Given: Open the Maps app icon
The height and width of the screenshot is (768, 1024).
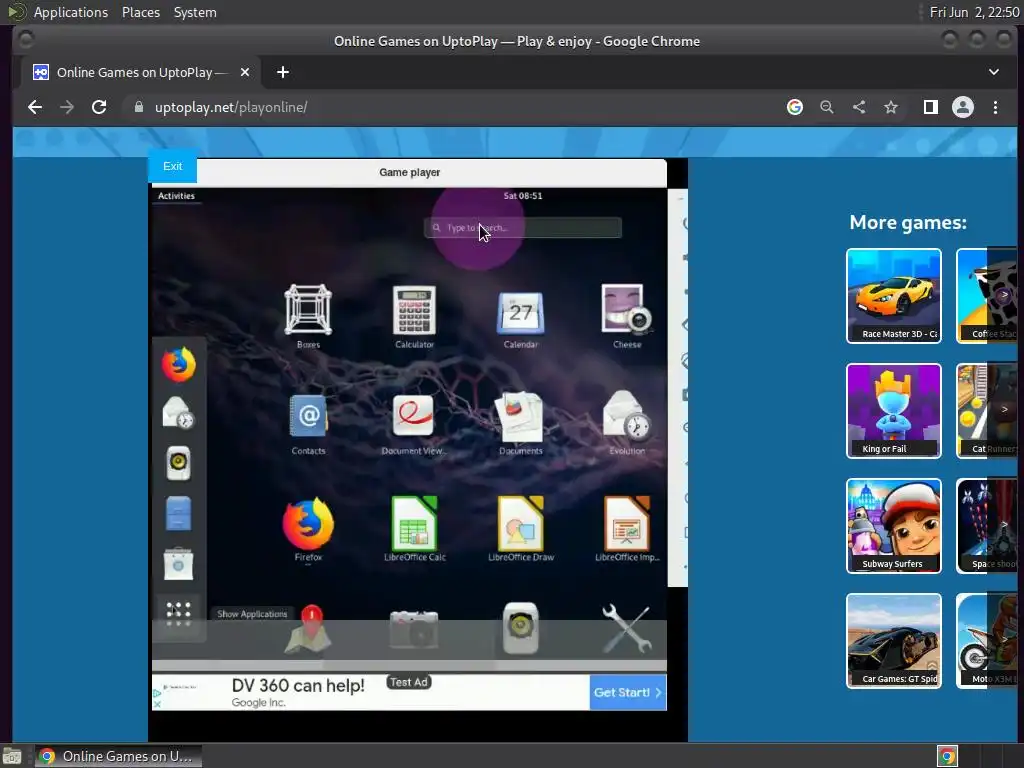Looking at the screenshot, I should tap(308, 630).
